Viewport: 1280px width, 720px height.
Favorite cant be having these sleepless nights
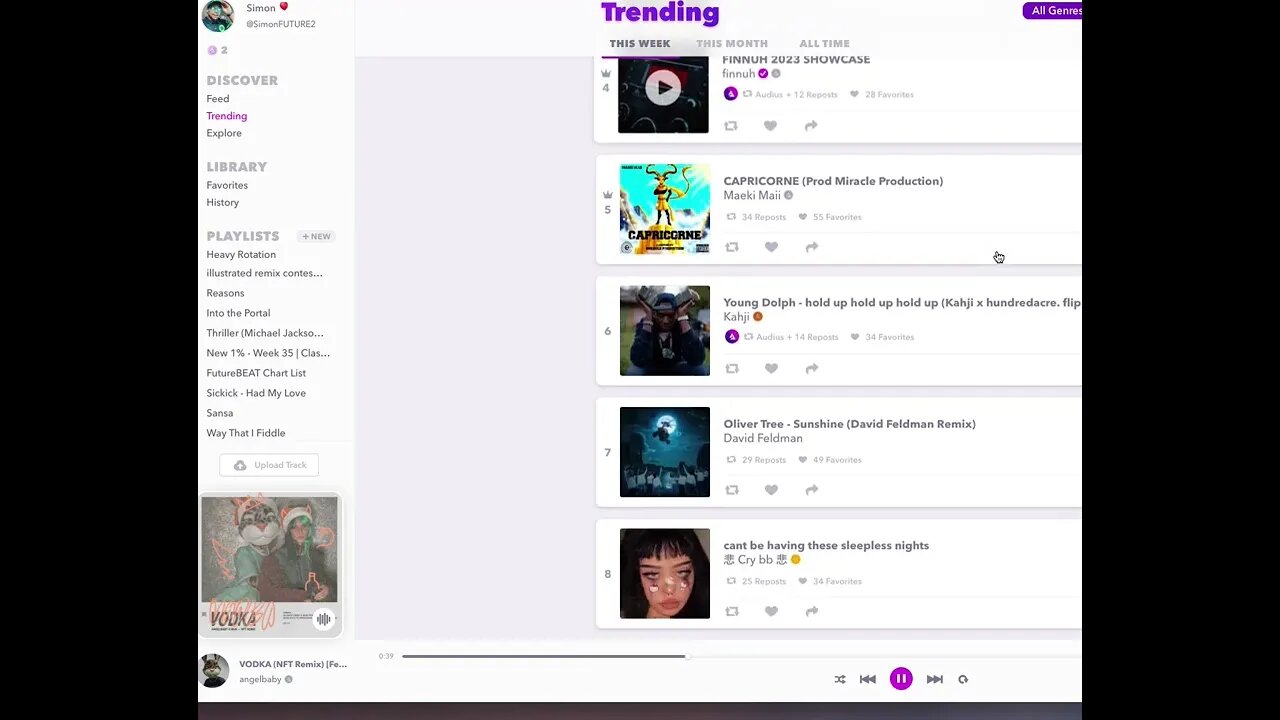click(771, 611)
